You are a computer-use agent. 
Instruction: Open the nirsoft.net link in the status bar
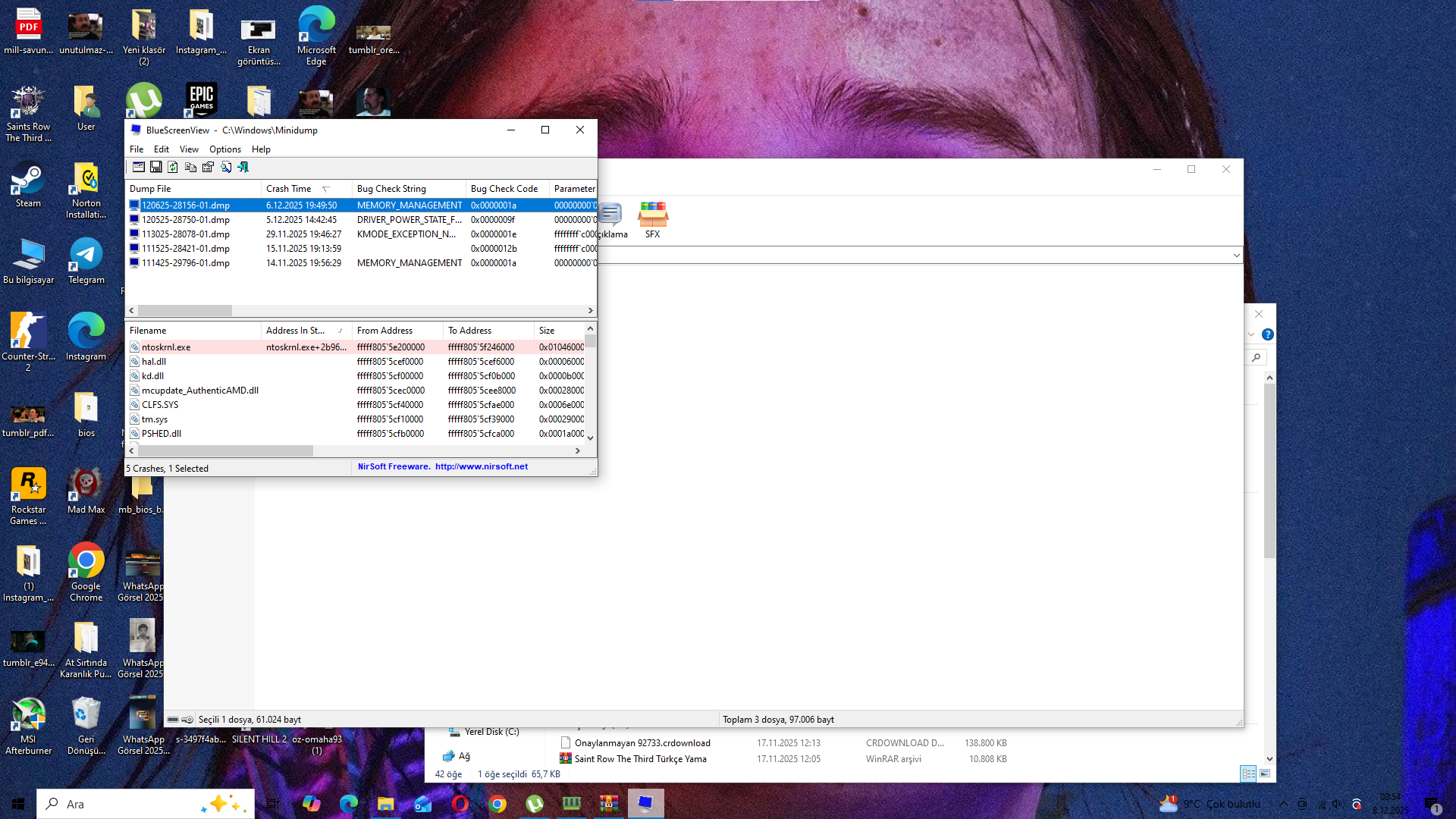coord(481,467)
